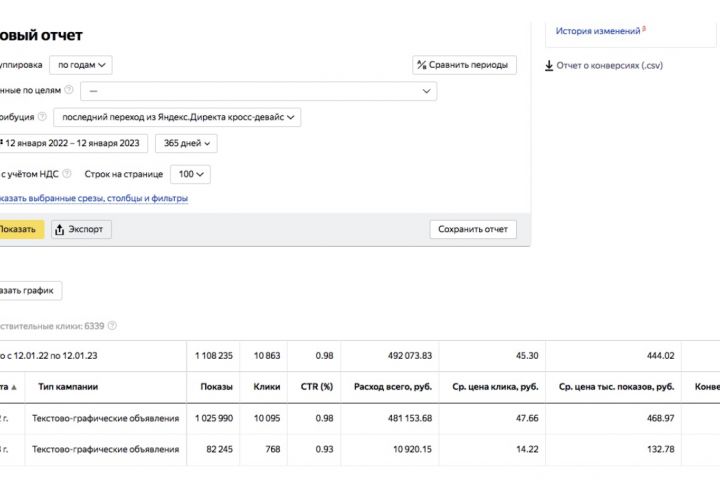Click the Показать button

[x=17, y=230]
